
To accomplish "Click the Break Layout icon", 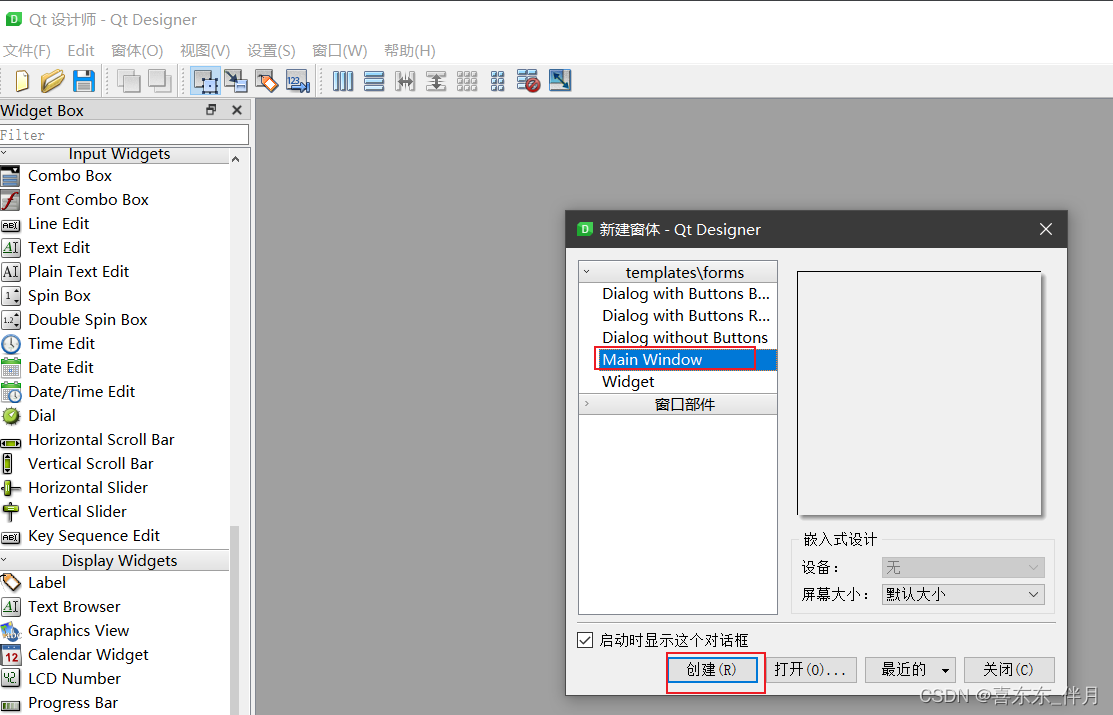I will [x=528, y=81].
